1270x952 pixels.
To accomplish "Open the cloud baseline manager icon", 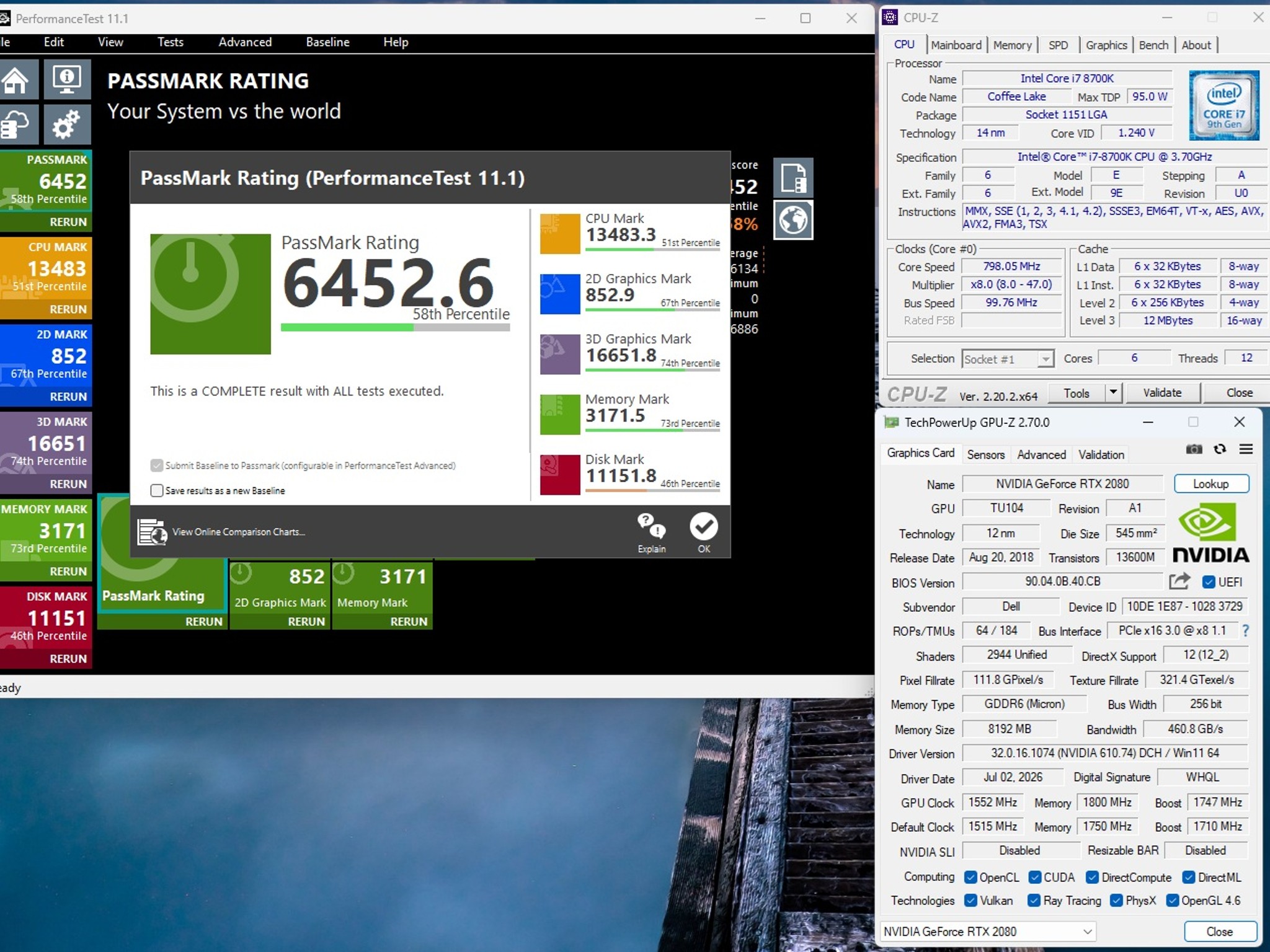I will pyautogui.click(x=16, y=125).
